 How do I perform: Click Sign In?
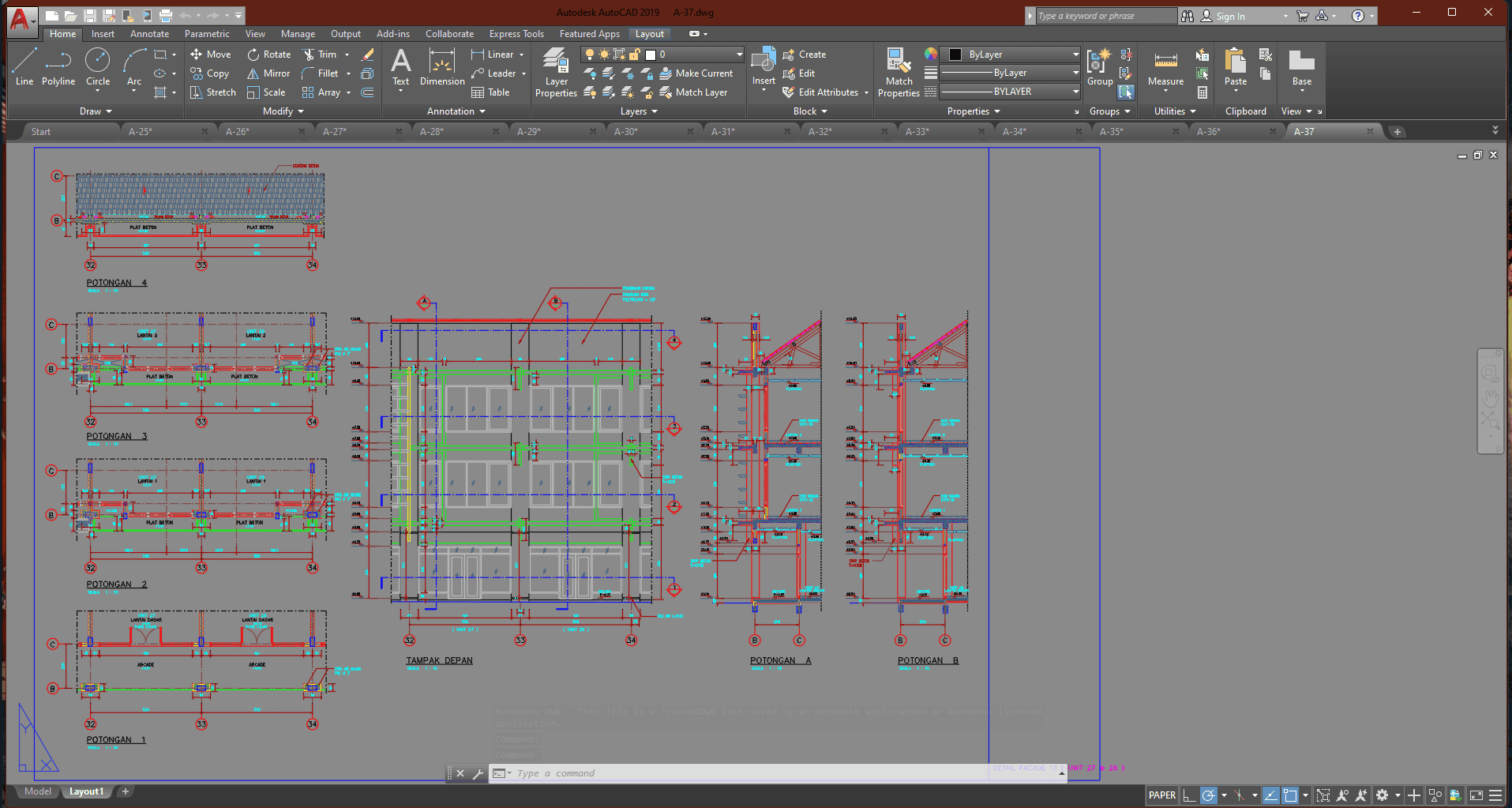(x=1229, y=16)
